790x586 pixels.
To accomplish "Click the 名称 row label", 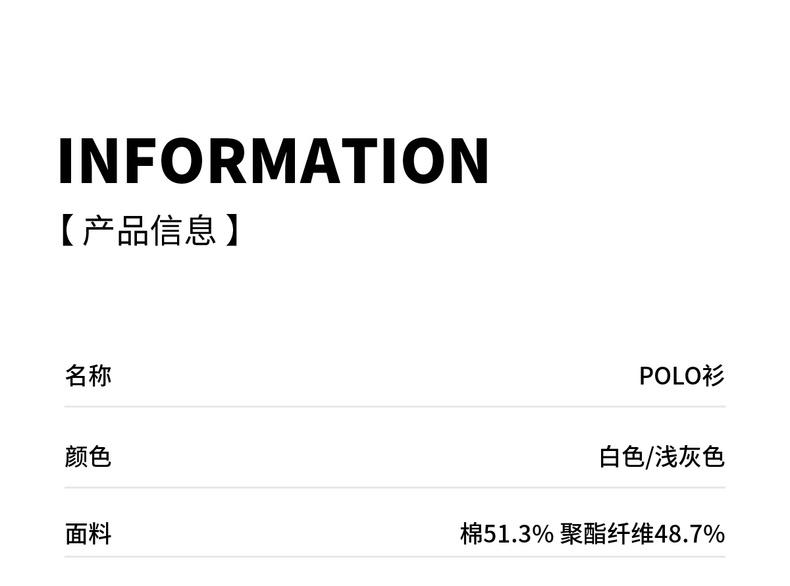I will pos(88,376).
